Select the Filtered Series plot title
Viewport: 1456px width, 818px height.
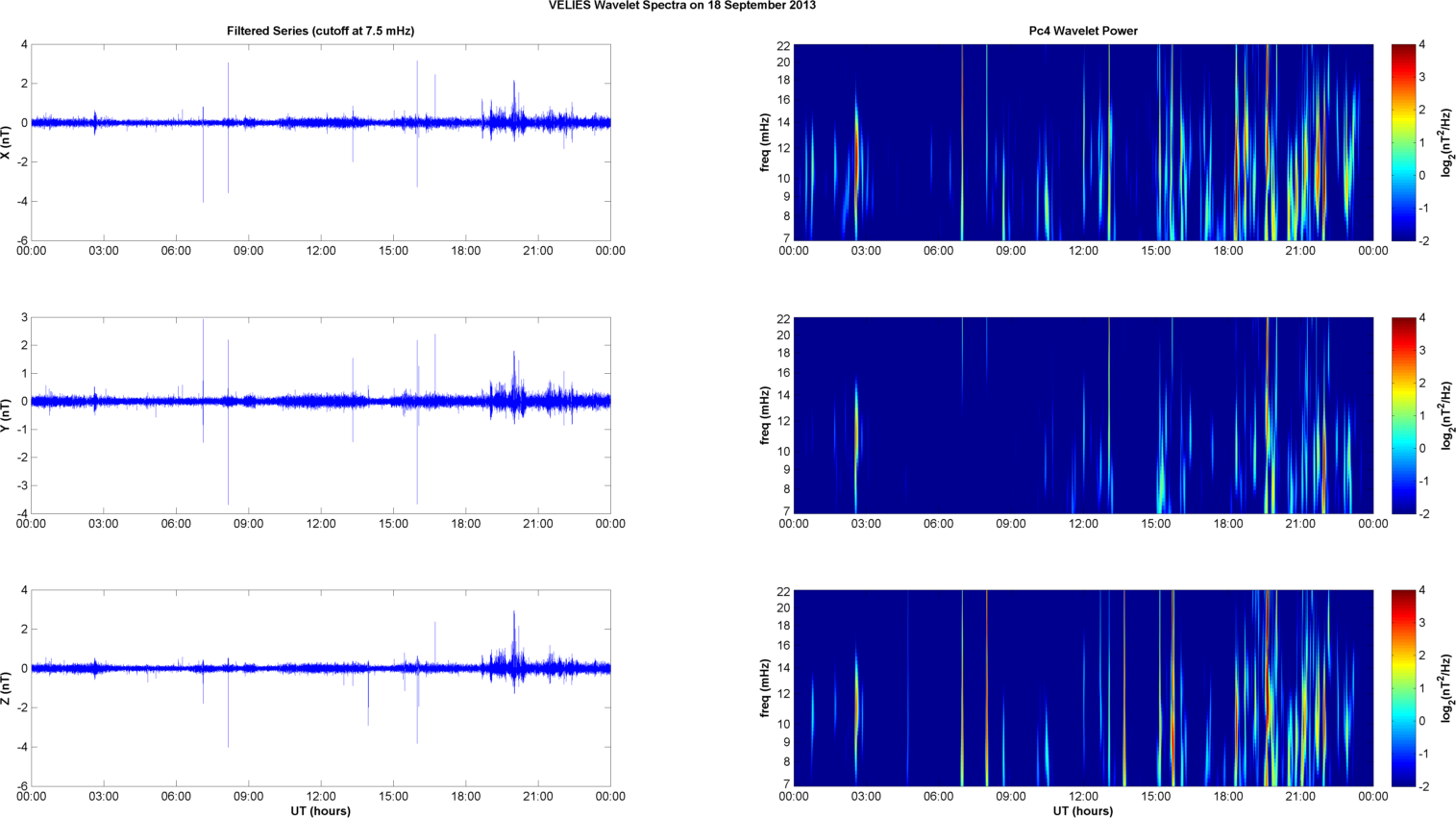tap(320, 31)
